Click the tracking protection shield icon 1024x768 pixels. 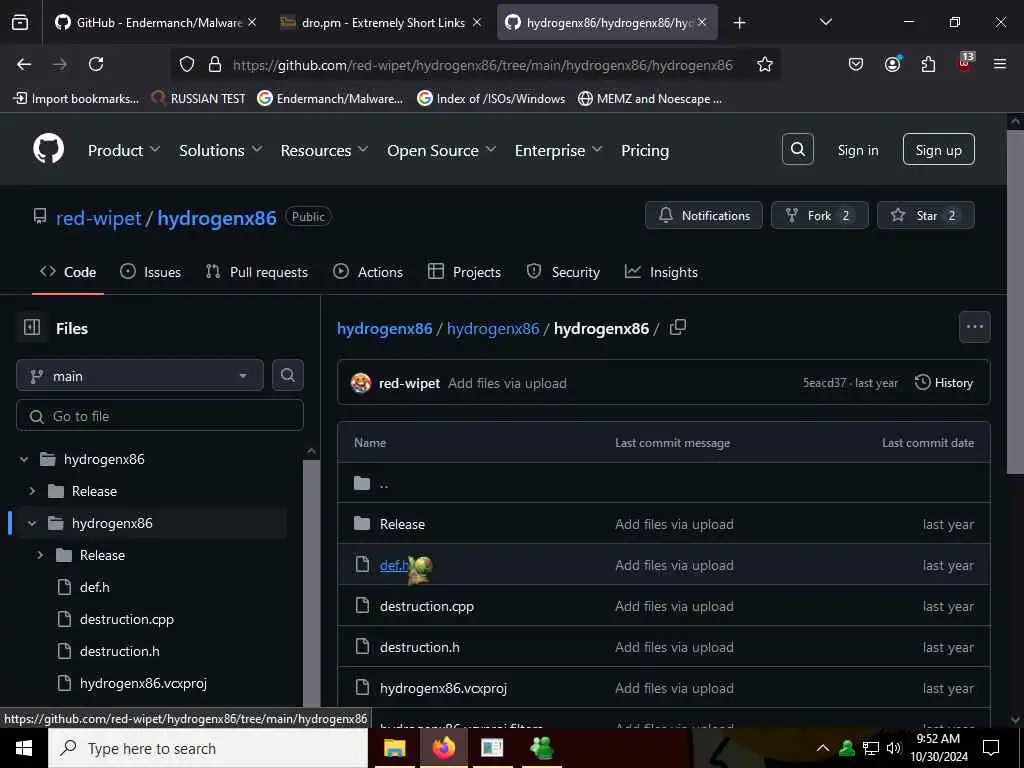[187, 64]
